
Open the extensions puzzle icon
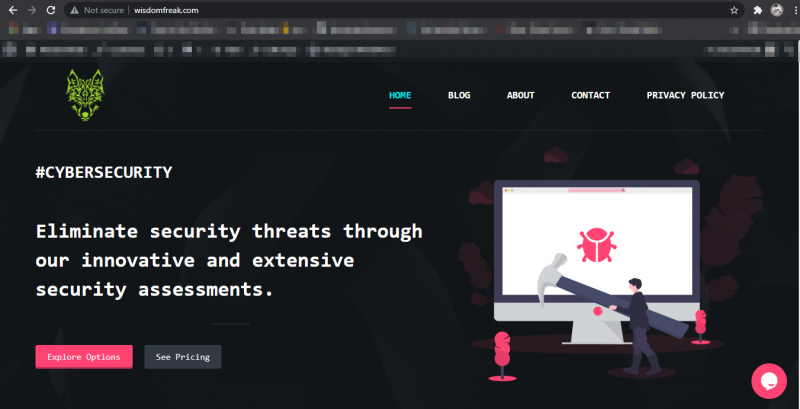pyautogui.click(x=757, y=10)
